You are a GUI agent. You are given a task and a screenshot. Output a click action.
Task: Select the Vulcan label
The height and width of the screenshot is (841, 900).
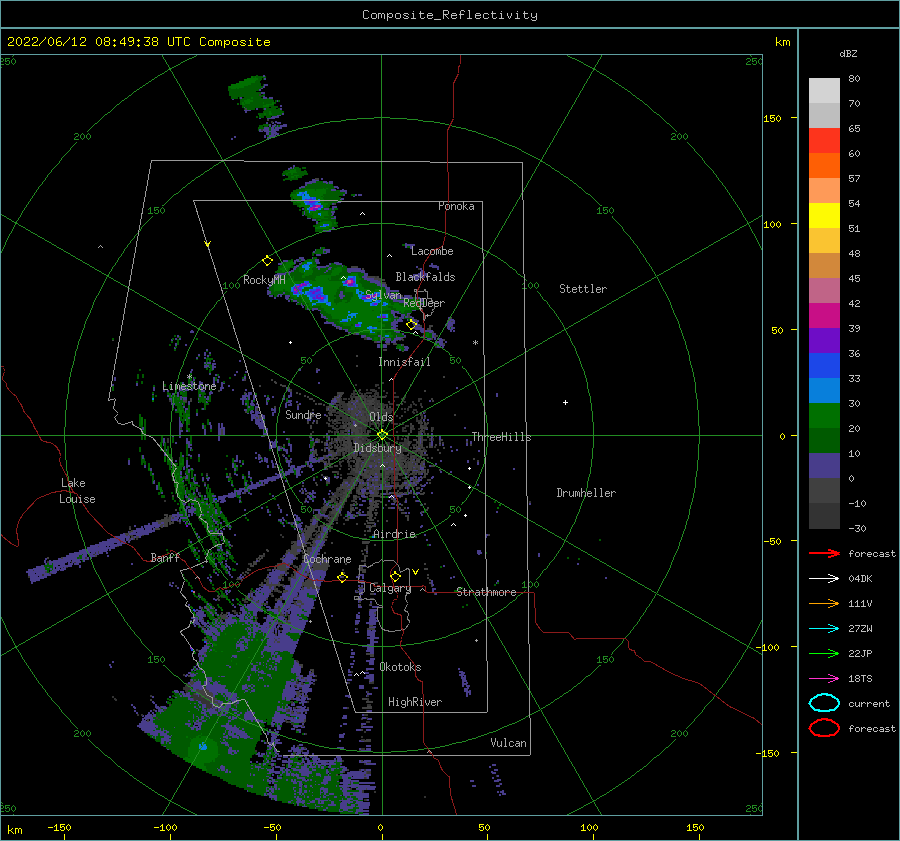tap(508, 743)
